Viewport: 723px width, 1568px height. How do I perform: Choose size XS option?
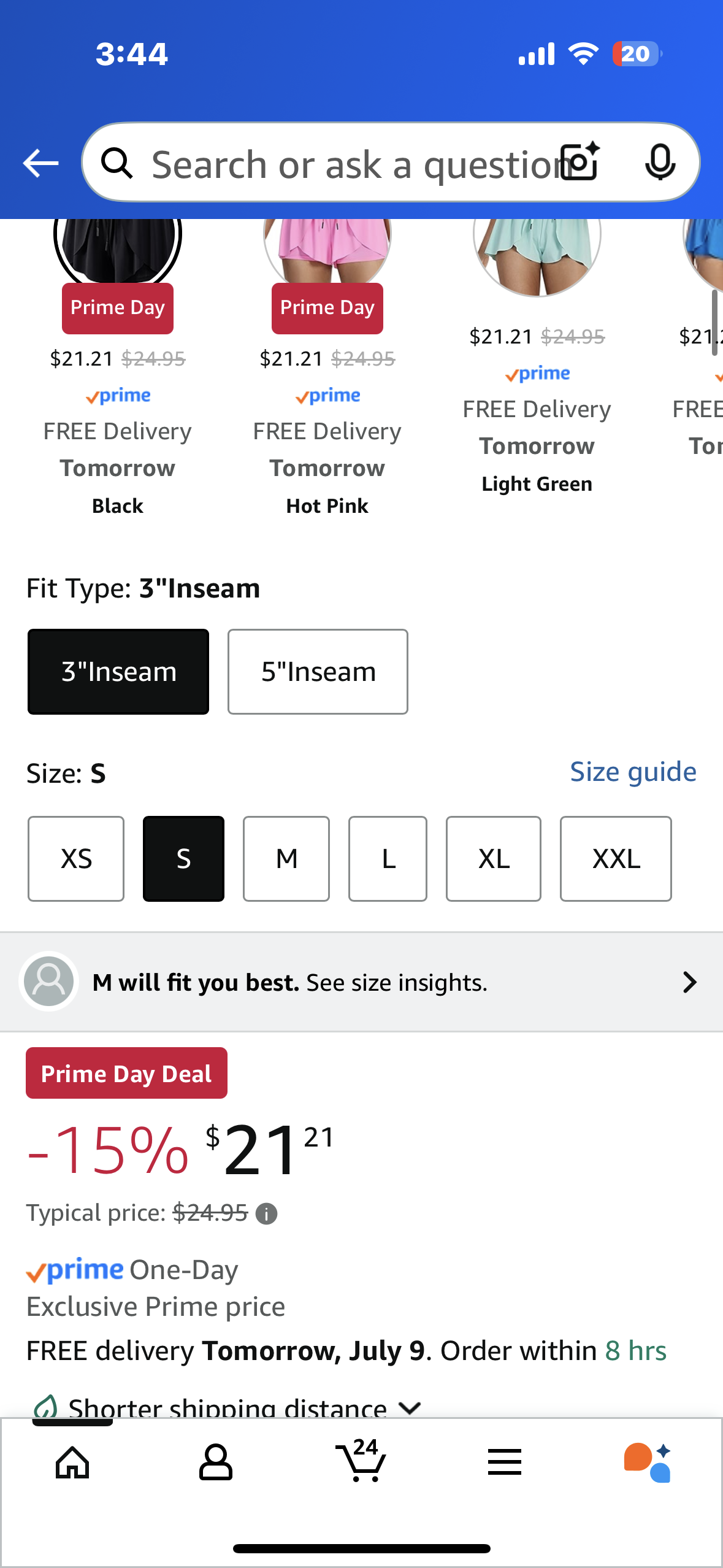tap(76, 859)
